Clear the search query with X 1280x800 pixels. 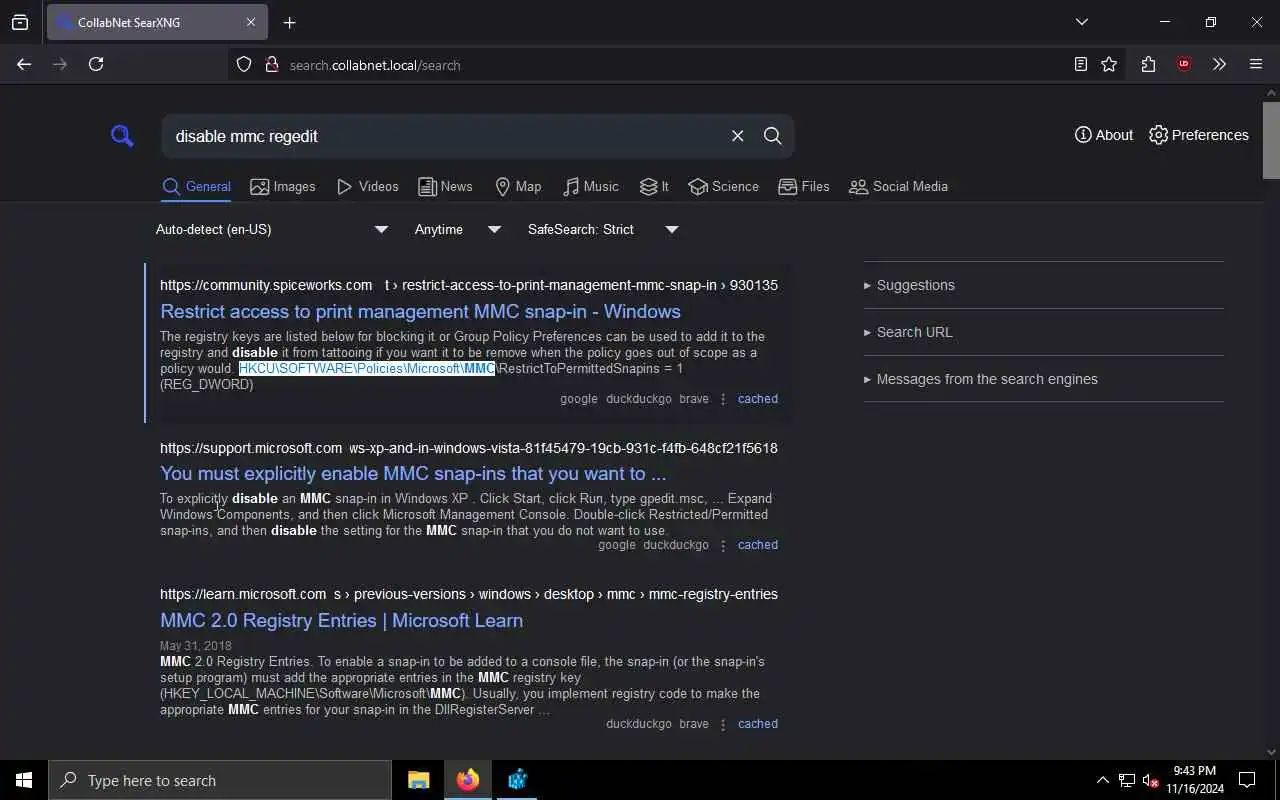tap(737, 136)
